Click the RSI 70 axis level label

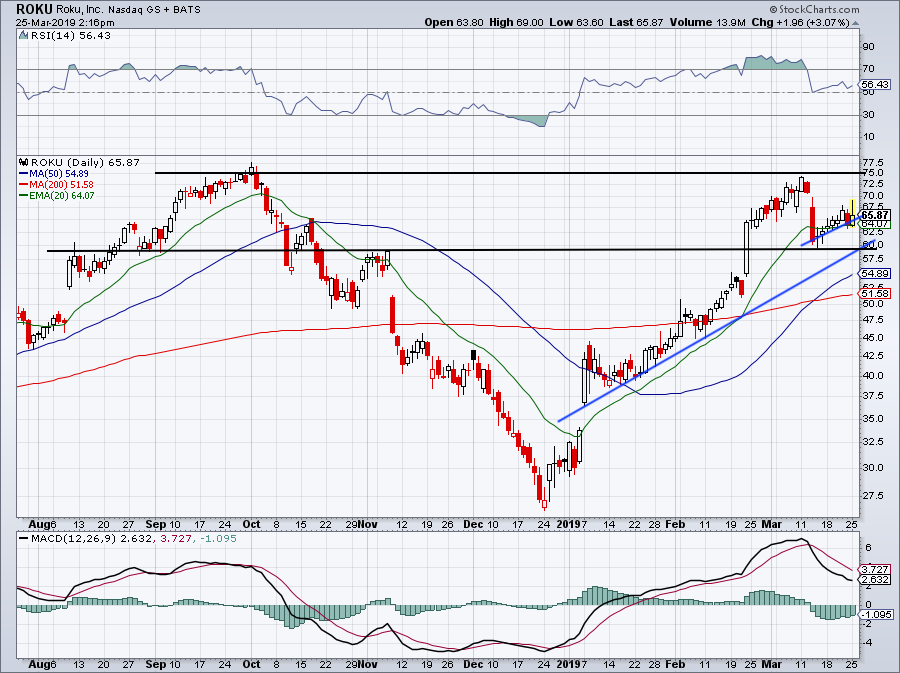(868, 69)
